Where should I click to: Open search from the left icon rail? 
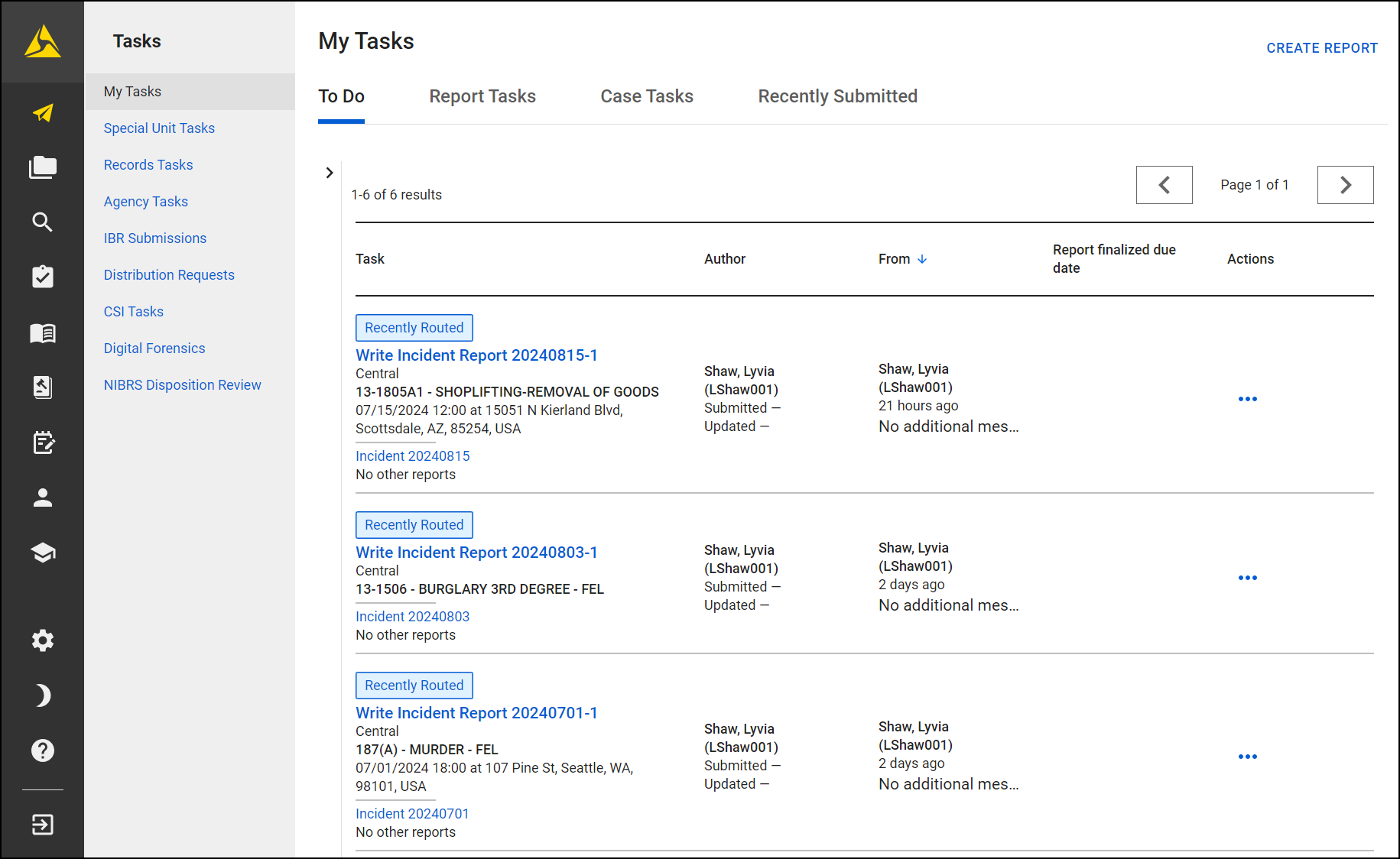(42, 222)
